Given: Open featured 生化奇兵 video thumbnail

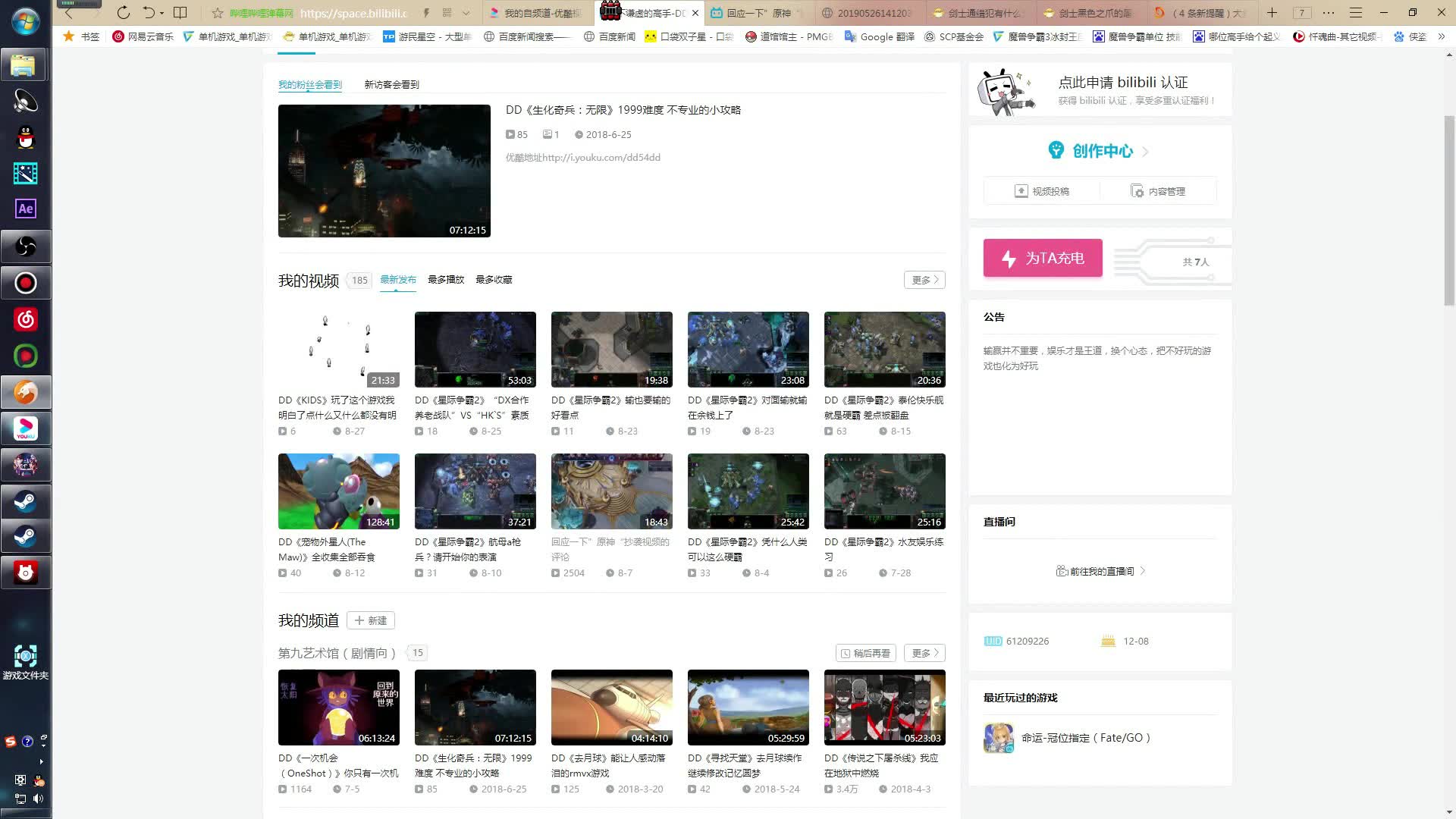Looking at the screenshot, I should 384,171.
